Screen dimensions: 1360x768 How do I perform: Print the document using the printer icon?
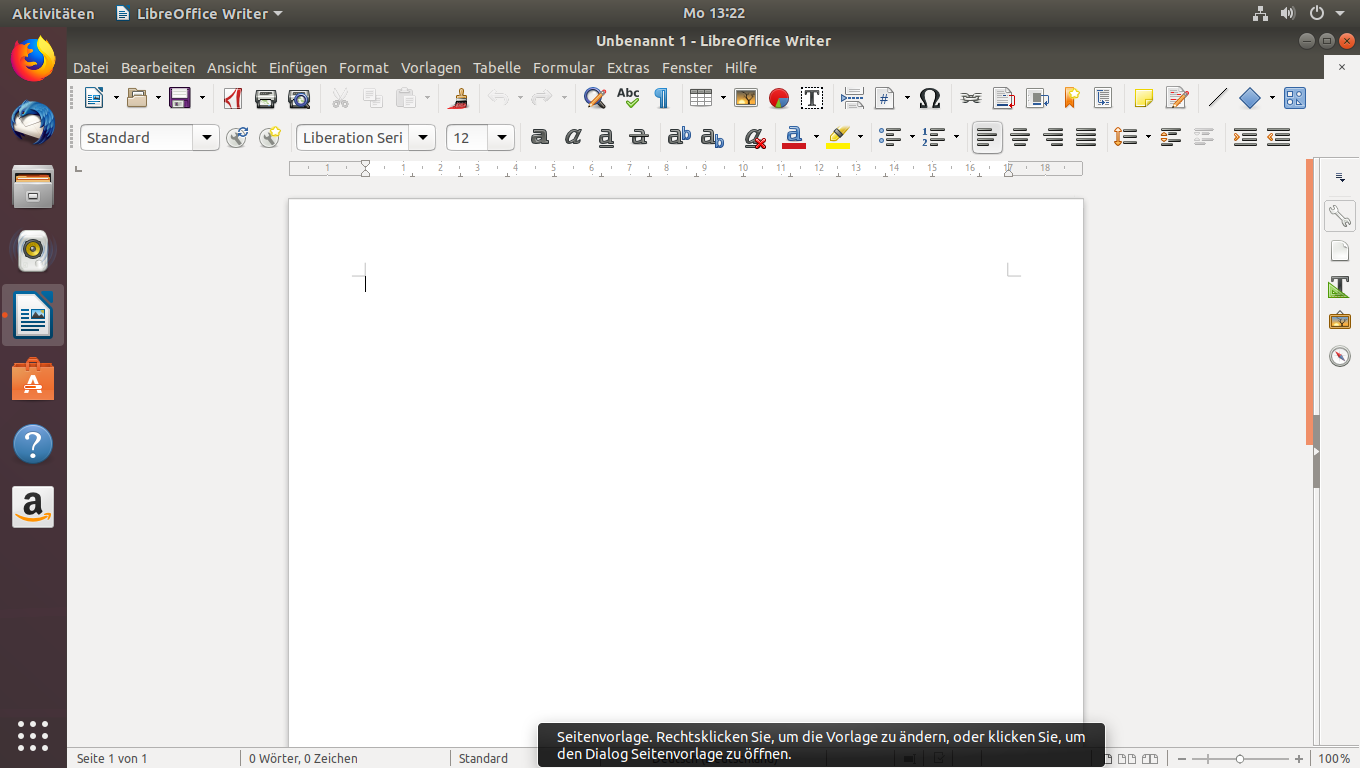pyautogui.click(x=266, y=98)
